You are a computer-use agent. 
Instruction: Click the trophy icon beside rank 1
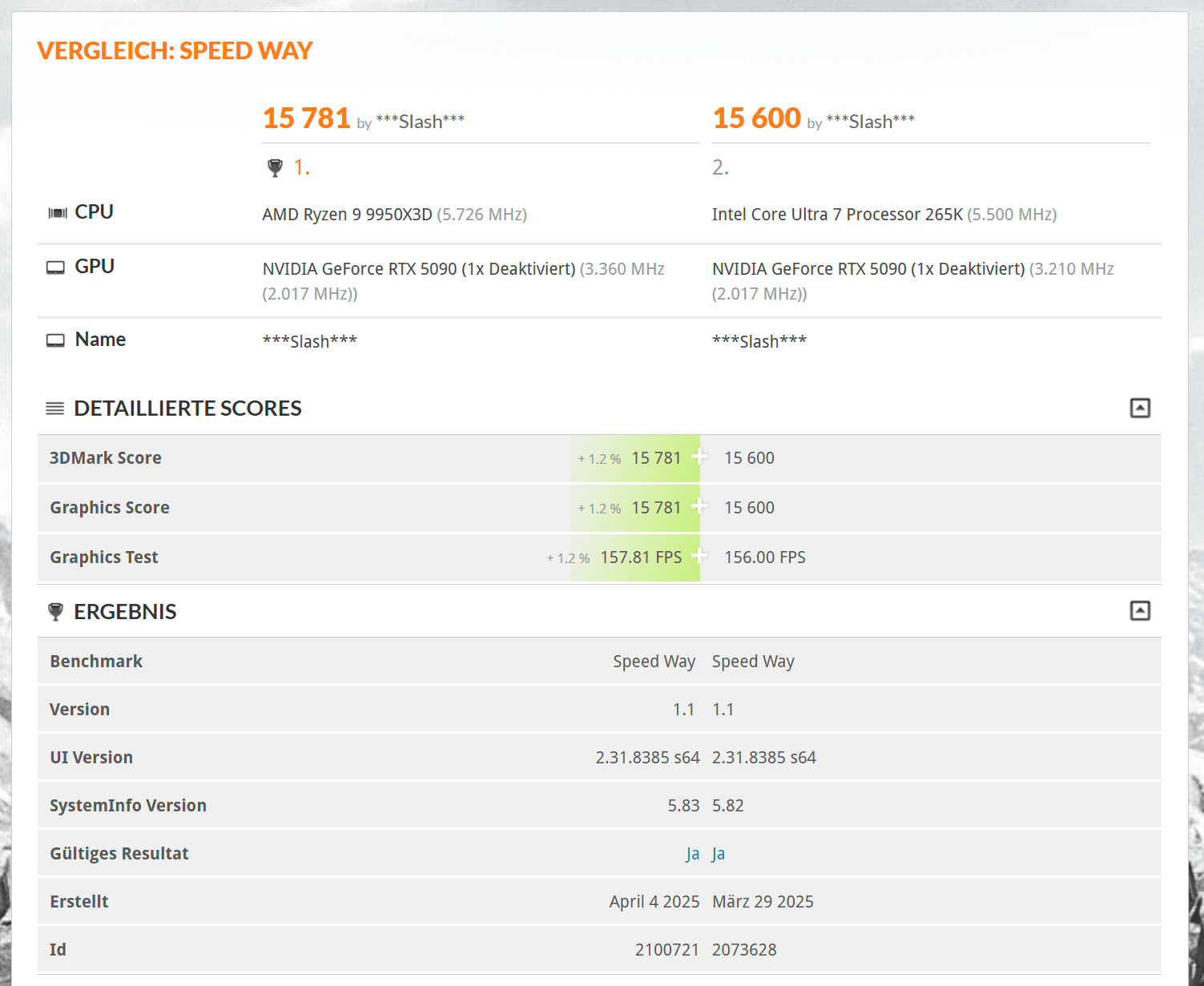(275, 167)
